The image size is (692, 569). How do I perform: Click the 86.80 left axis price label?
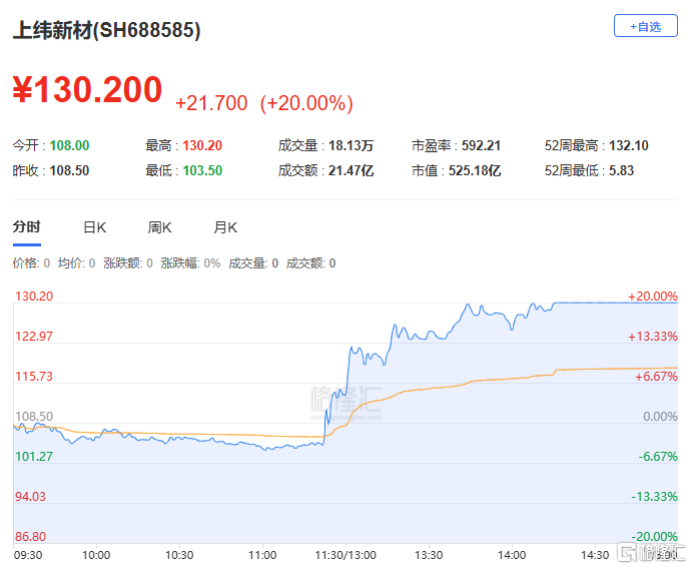click(30, 537)
